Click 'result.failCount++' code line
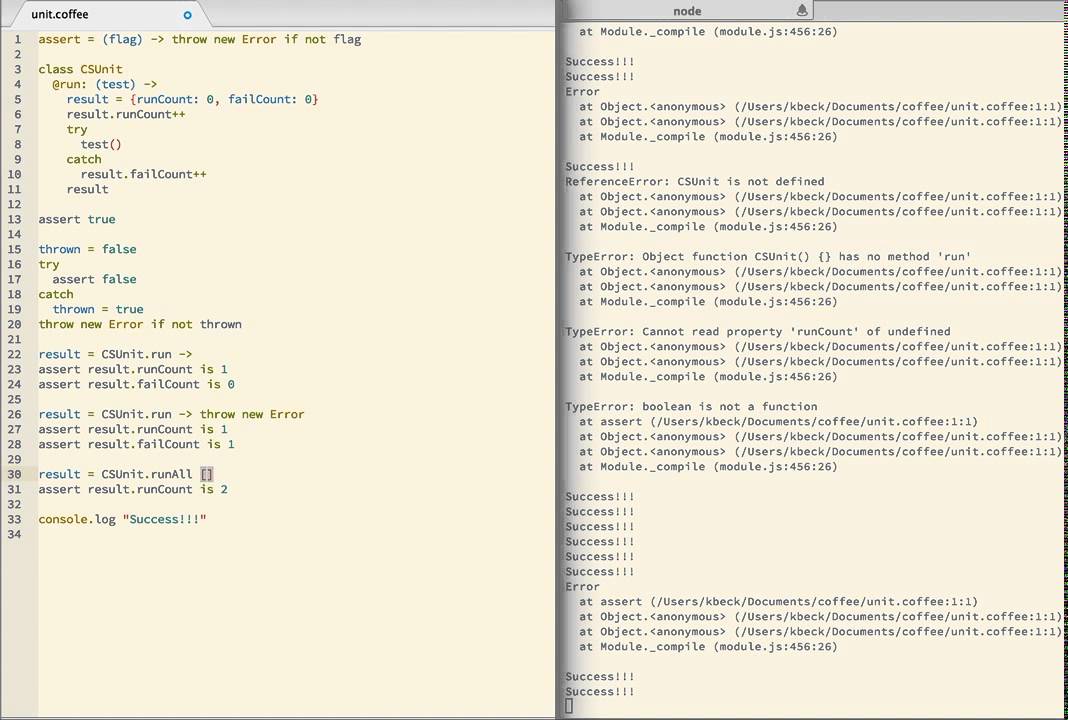Viewport: 1068px width, 720px height. tap(143, 174)
